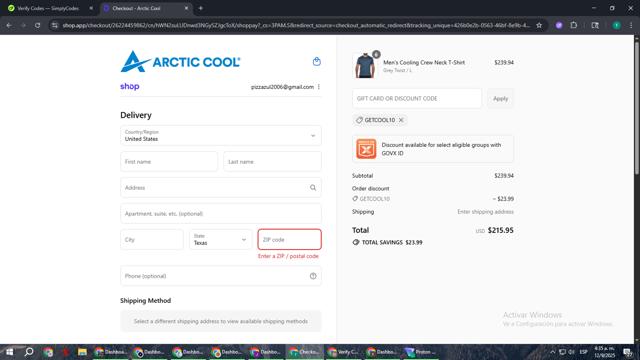Screen dimensions: 640x360
Task: Open the Extensions puzzle icon
Action: 573,25
